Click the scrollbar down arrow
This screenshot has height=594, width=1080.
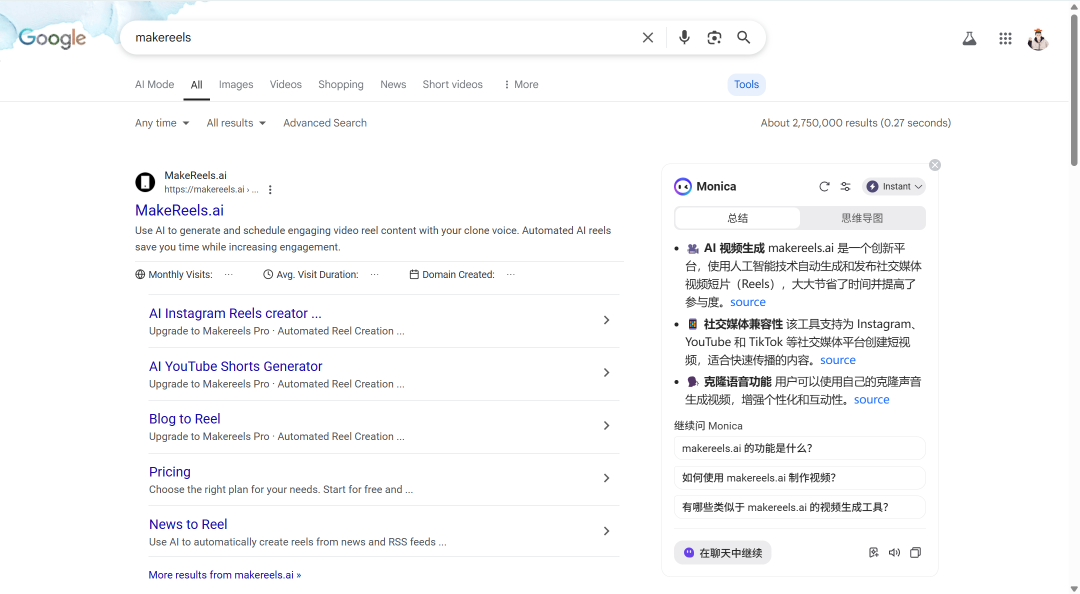click(x=1074, y=588)
